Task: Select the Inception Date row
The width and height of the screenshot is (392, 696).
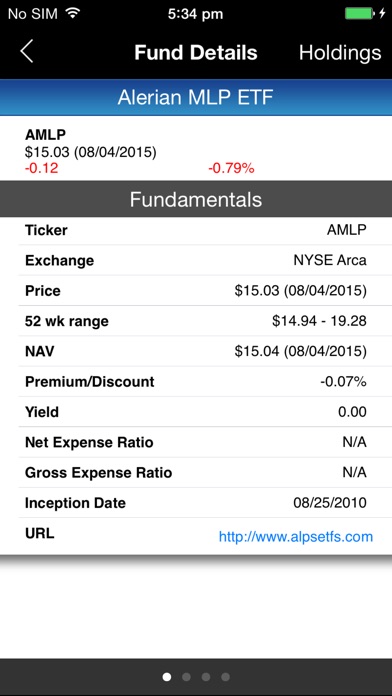Action: pyautogui.click(x=196, y=503)
